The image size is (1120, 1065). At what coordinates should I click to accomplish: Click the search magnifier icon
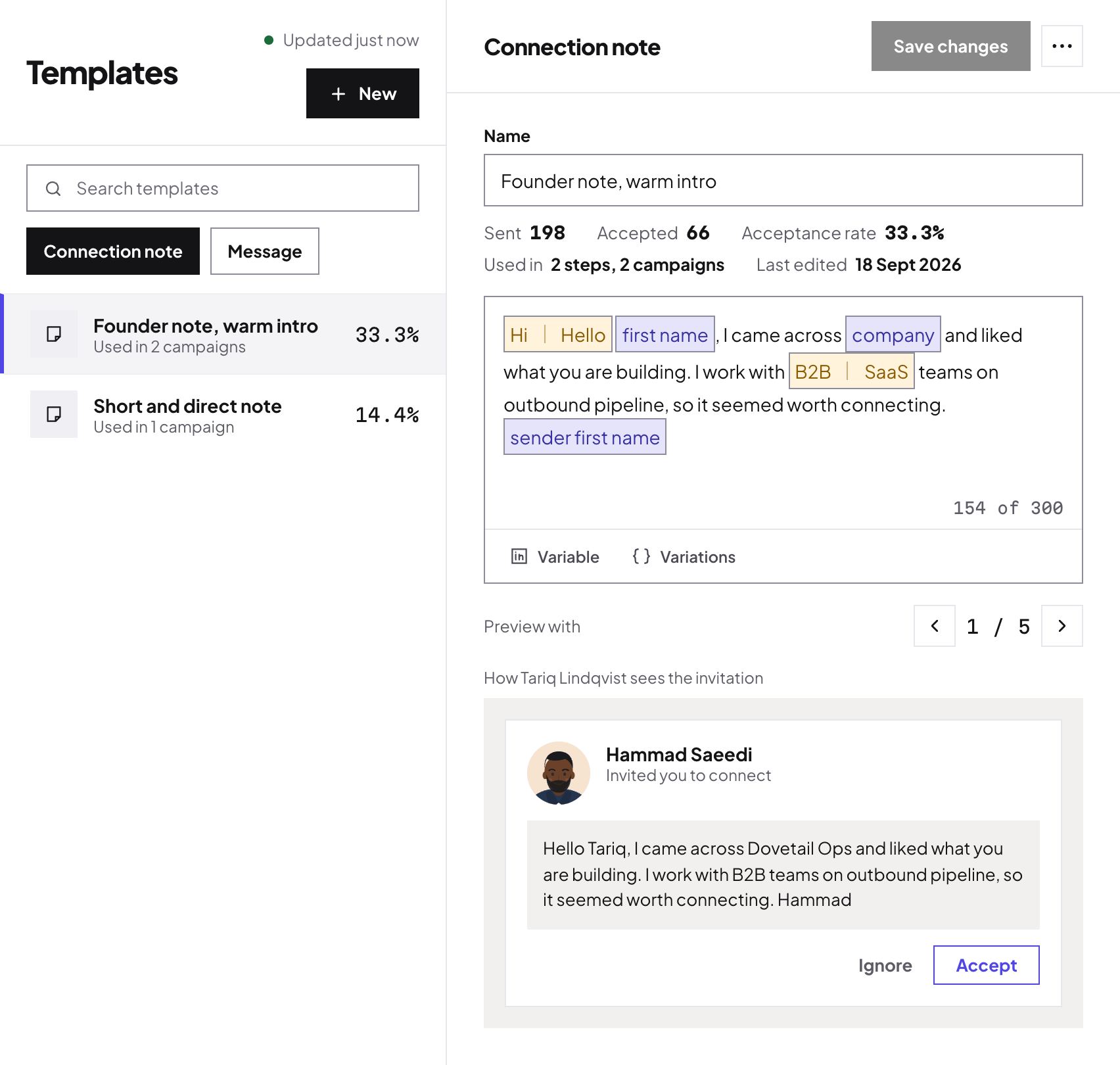(x=53, y=189)
